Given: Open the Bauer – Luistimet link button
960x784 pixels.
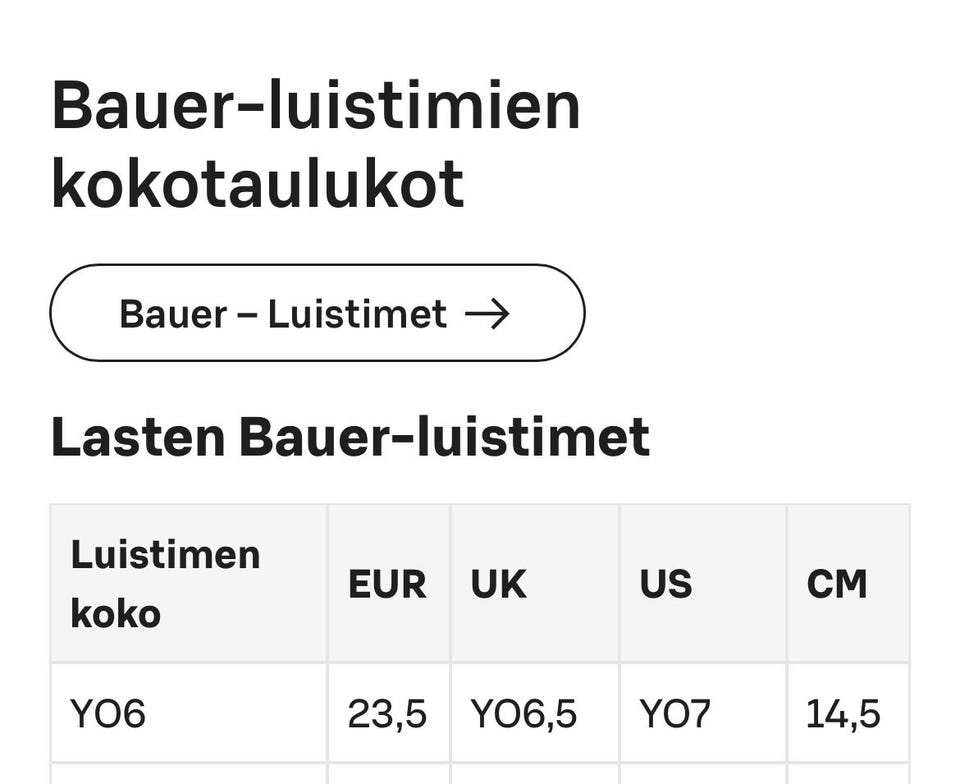Looking at the screenshot, I should coord(317,313).
